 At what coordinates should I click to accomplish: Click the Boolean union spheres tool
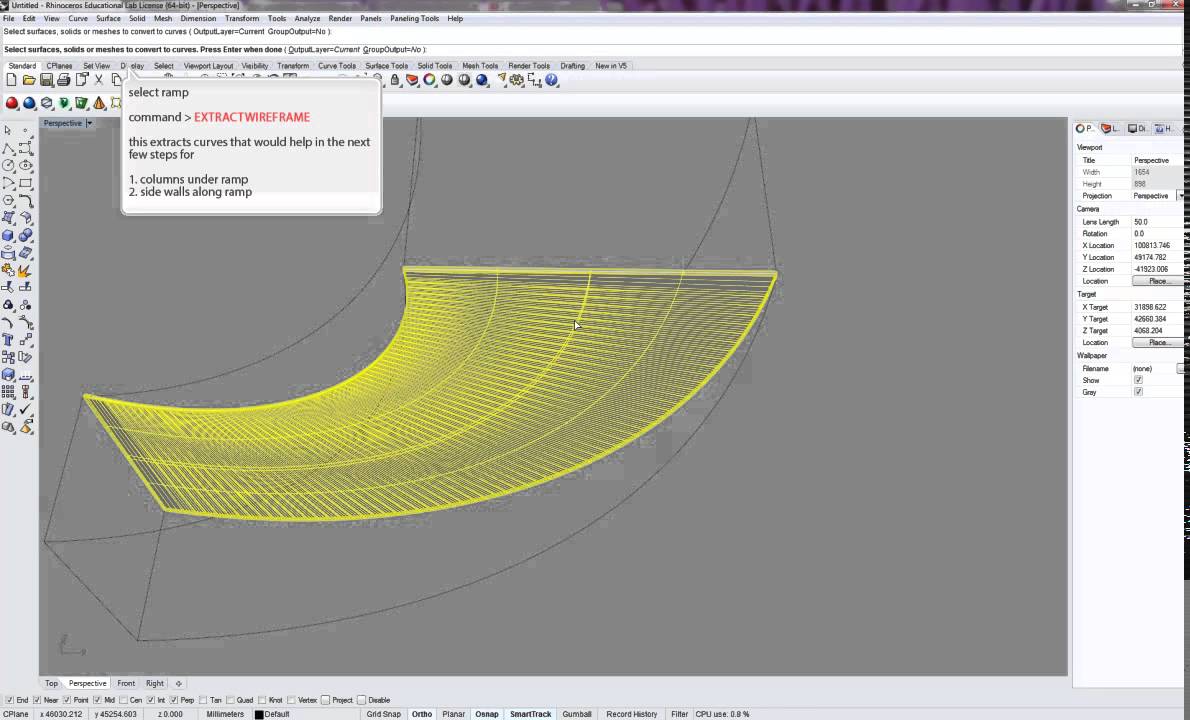26,235
